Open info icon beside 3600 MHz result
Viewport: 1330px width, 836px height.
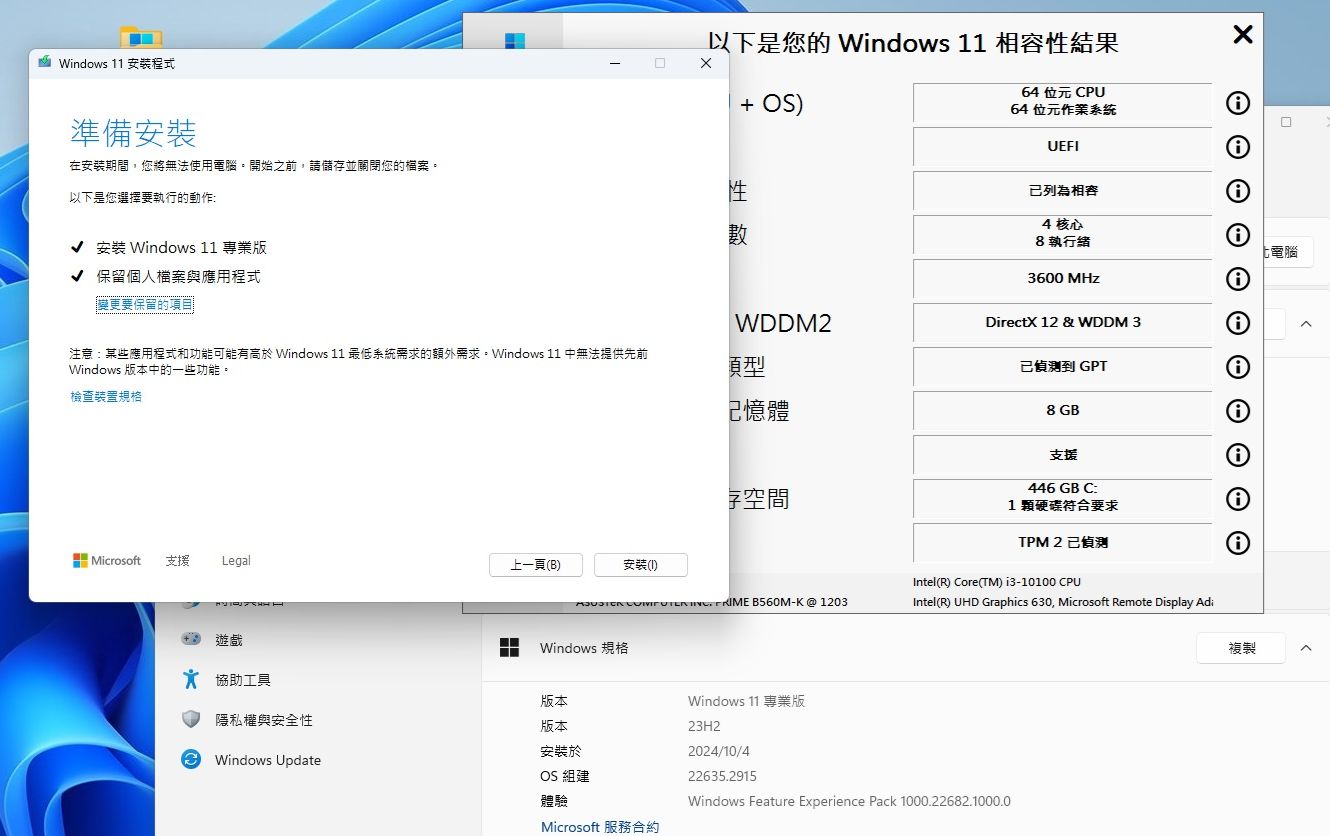[x=1238, y=278]
